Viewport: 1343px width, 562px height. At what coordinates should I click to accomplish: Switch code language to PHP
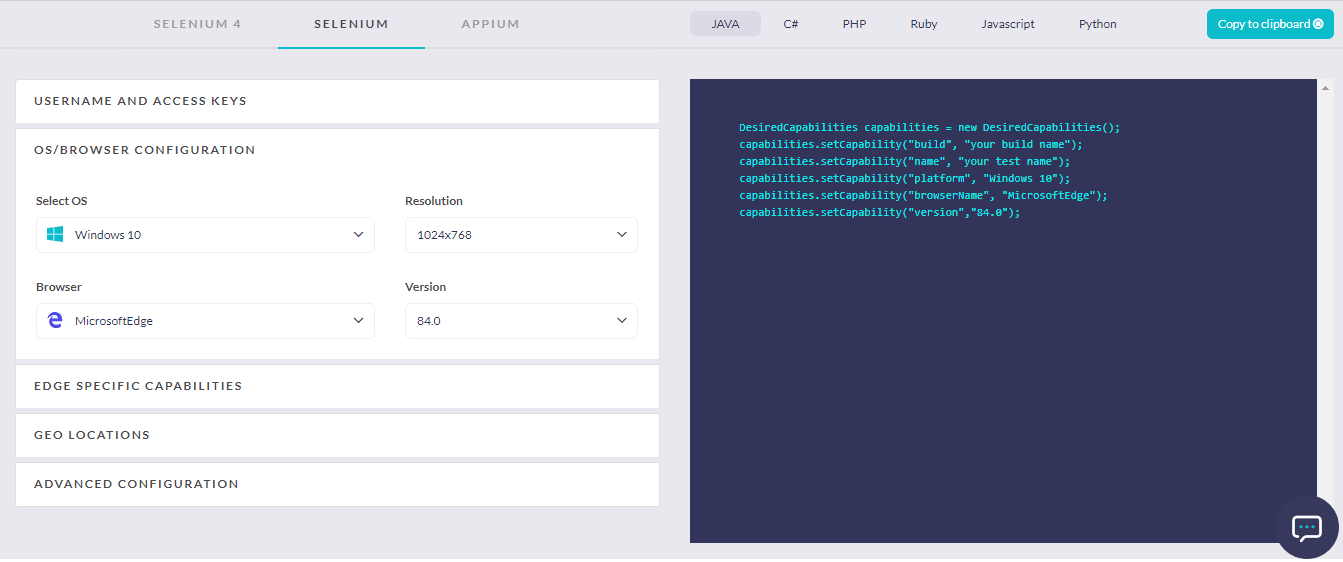854,24
